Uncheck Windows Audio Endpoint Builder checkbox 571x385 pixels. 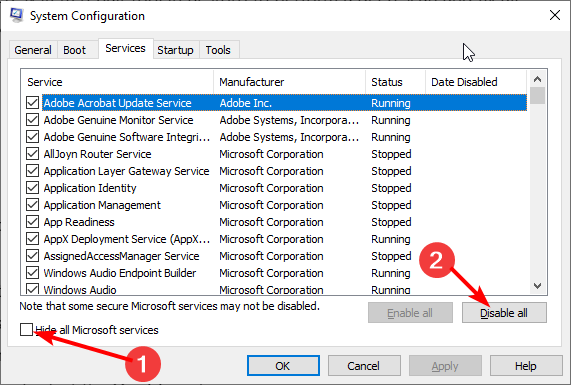click(x=32, y=273)
